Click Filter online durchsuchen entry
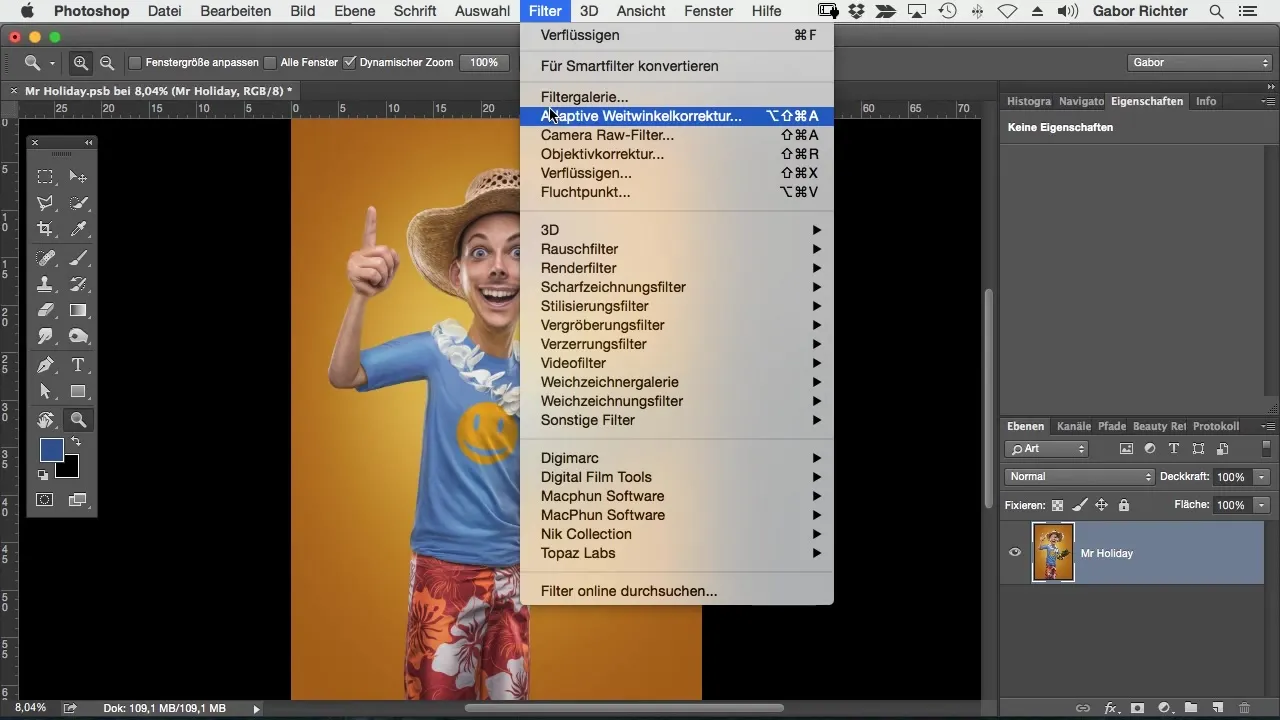The image size is (1280, 720). pos(677,591)
